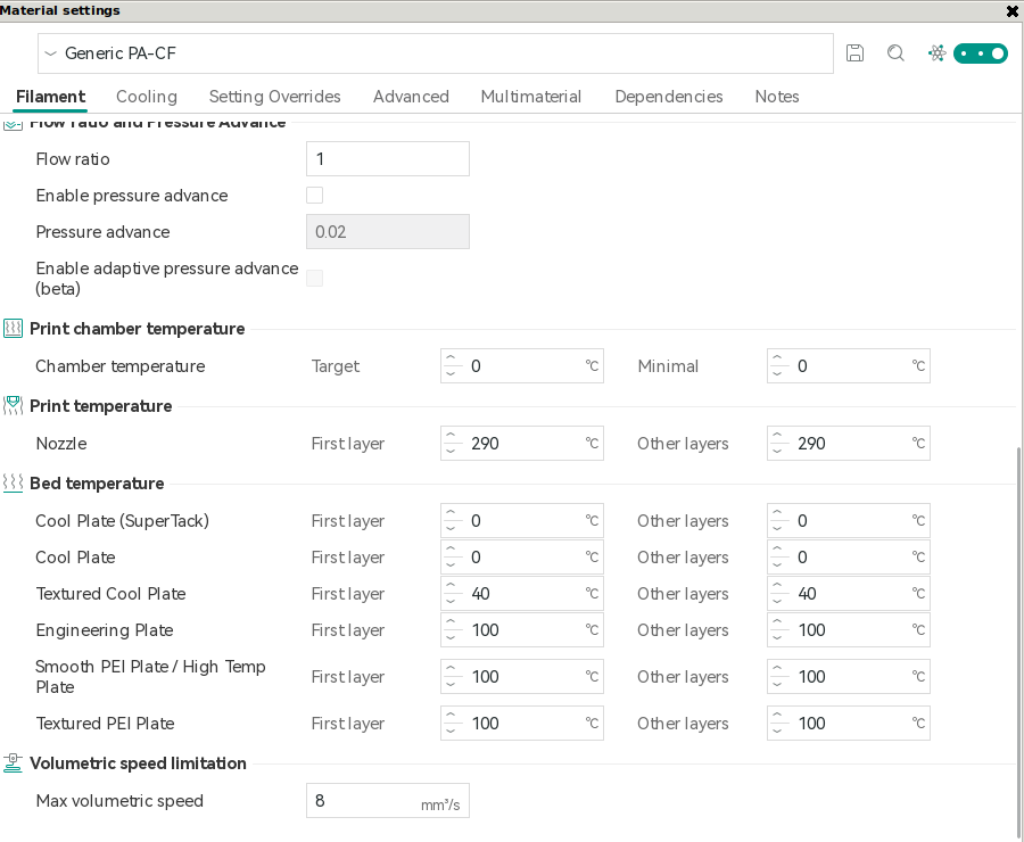
Task: Click the Volumetric speed limitation icon
Action: (13, 763)
